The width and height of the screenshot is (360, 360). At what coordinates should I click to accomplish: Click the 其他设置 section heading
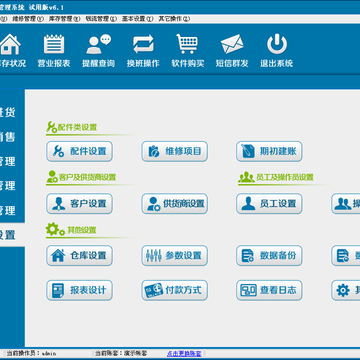click(82, 230)
